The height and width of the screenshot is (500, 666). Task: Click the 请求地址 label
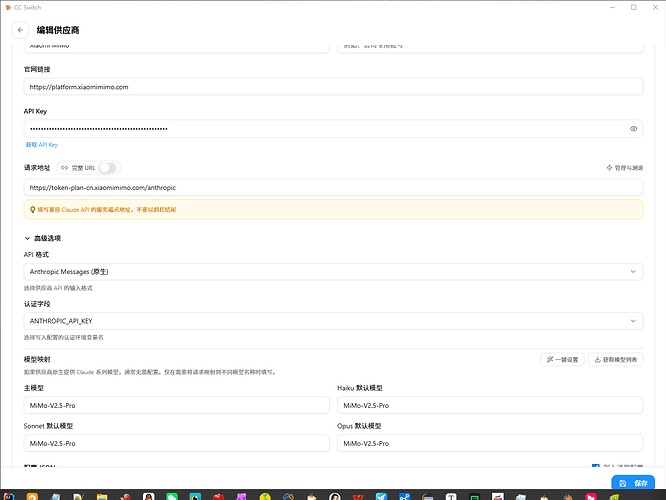coord(37,168)
